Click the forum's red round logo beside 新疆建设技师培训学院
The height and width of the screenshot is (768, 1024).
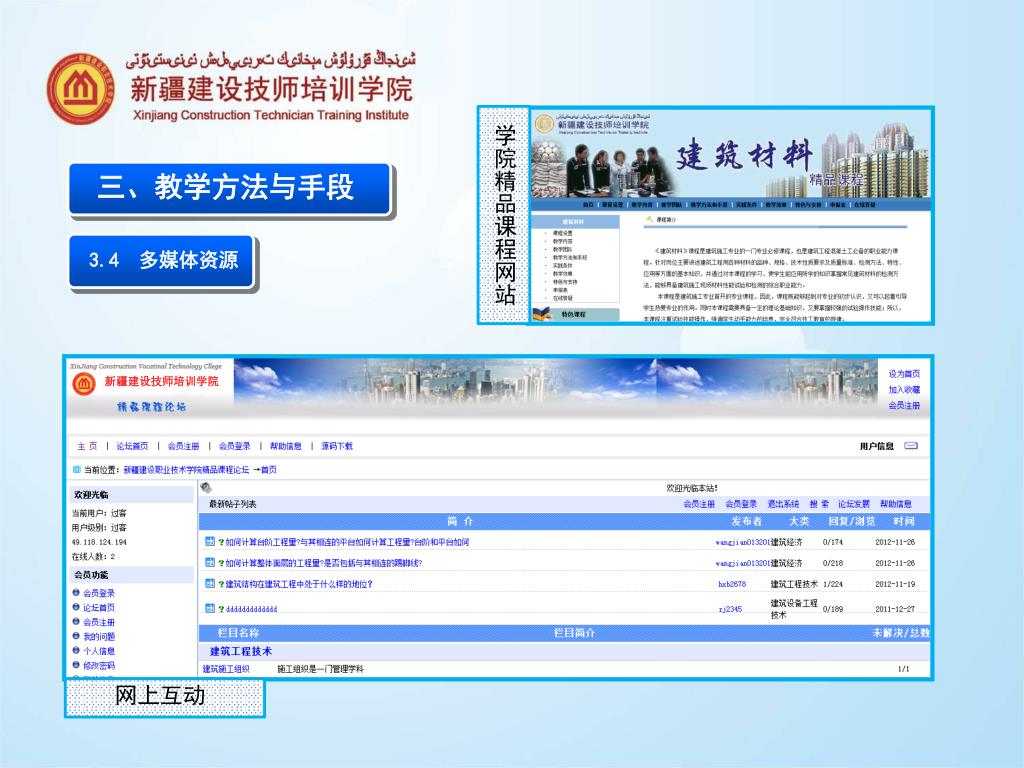(x=84, y=384)
